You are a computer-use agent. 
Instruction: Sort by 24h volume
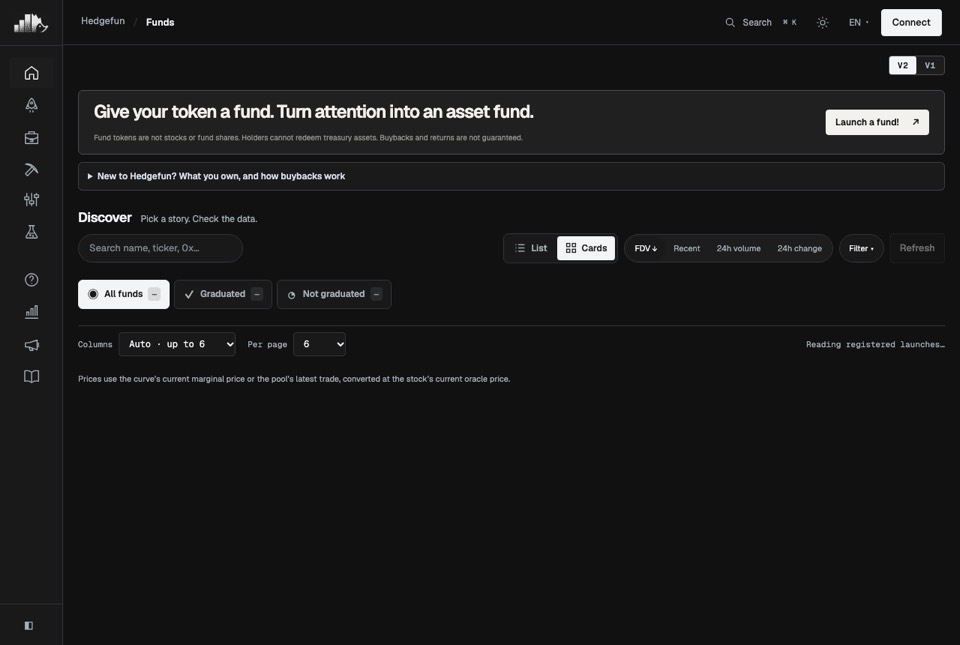pos(738,248)
